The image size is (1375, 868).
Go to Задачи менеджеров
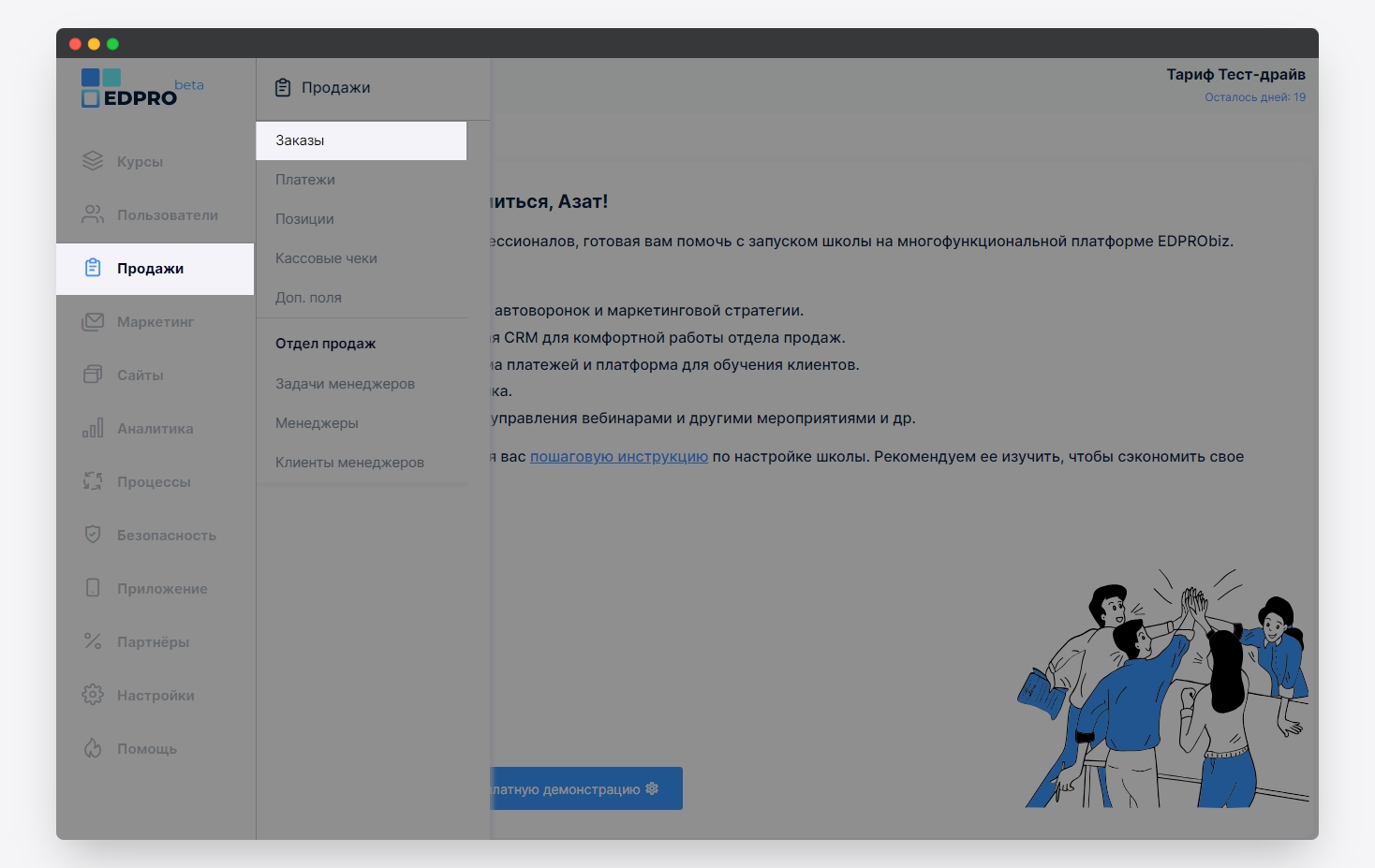345,384
